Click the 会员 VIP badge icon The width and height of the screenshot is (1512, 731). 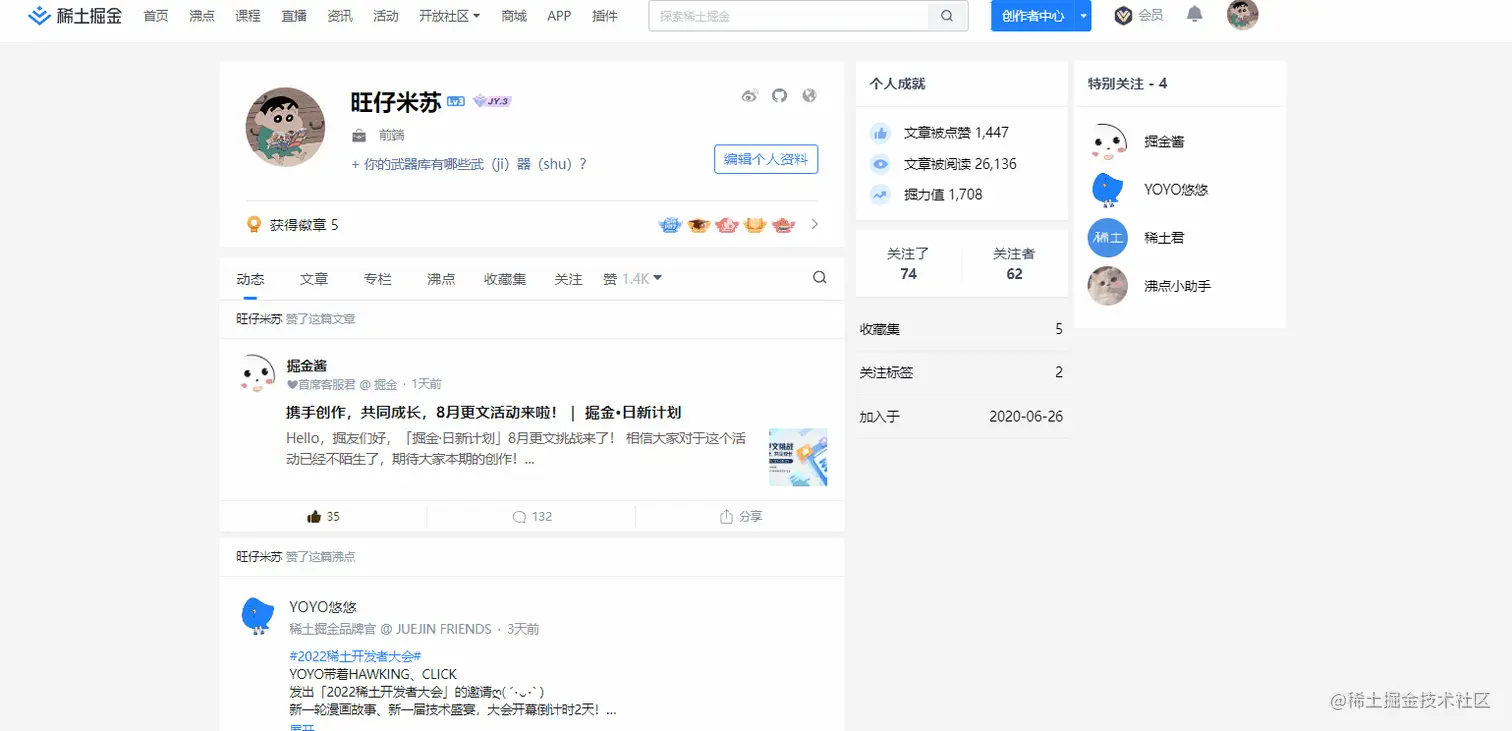(x=1123, y=15)
